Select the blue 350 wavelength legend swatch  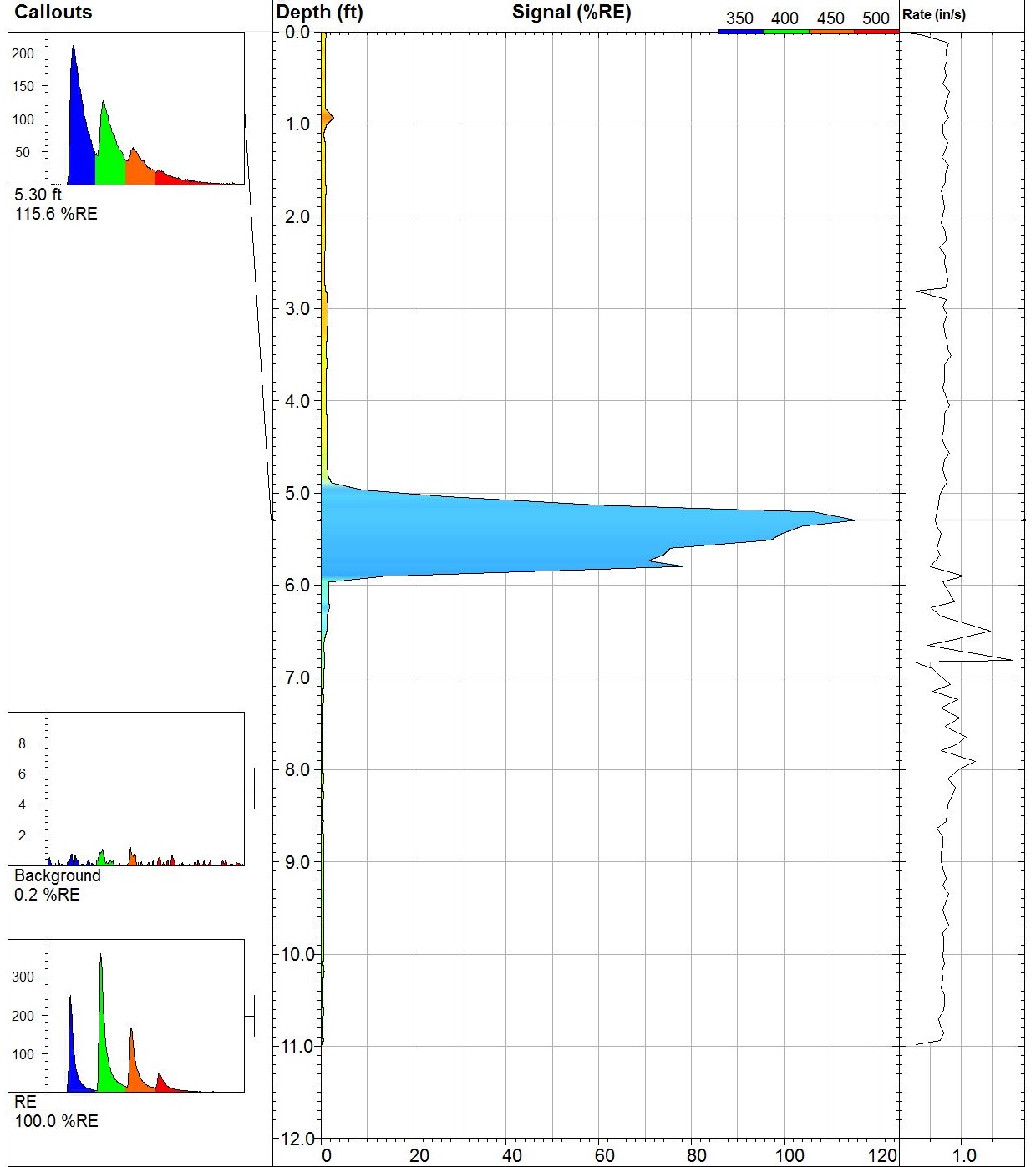tap(740, 32)
